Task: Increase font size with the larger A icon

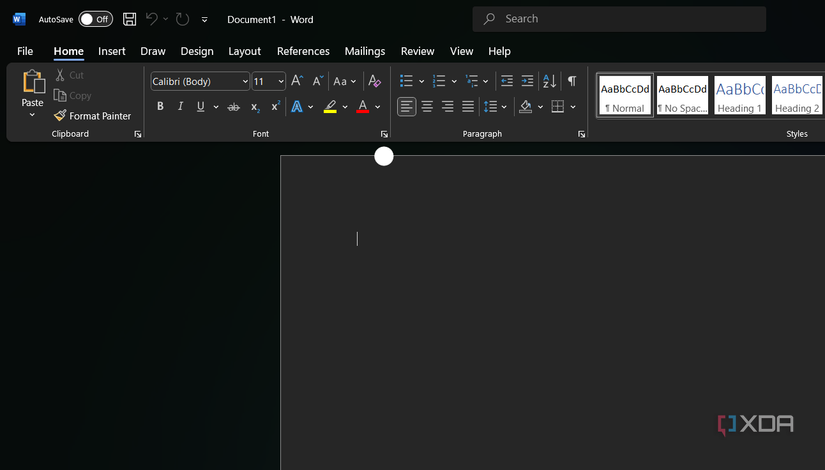Action: click(x=297, y=81)
